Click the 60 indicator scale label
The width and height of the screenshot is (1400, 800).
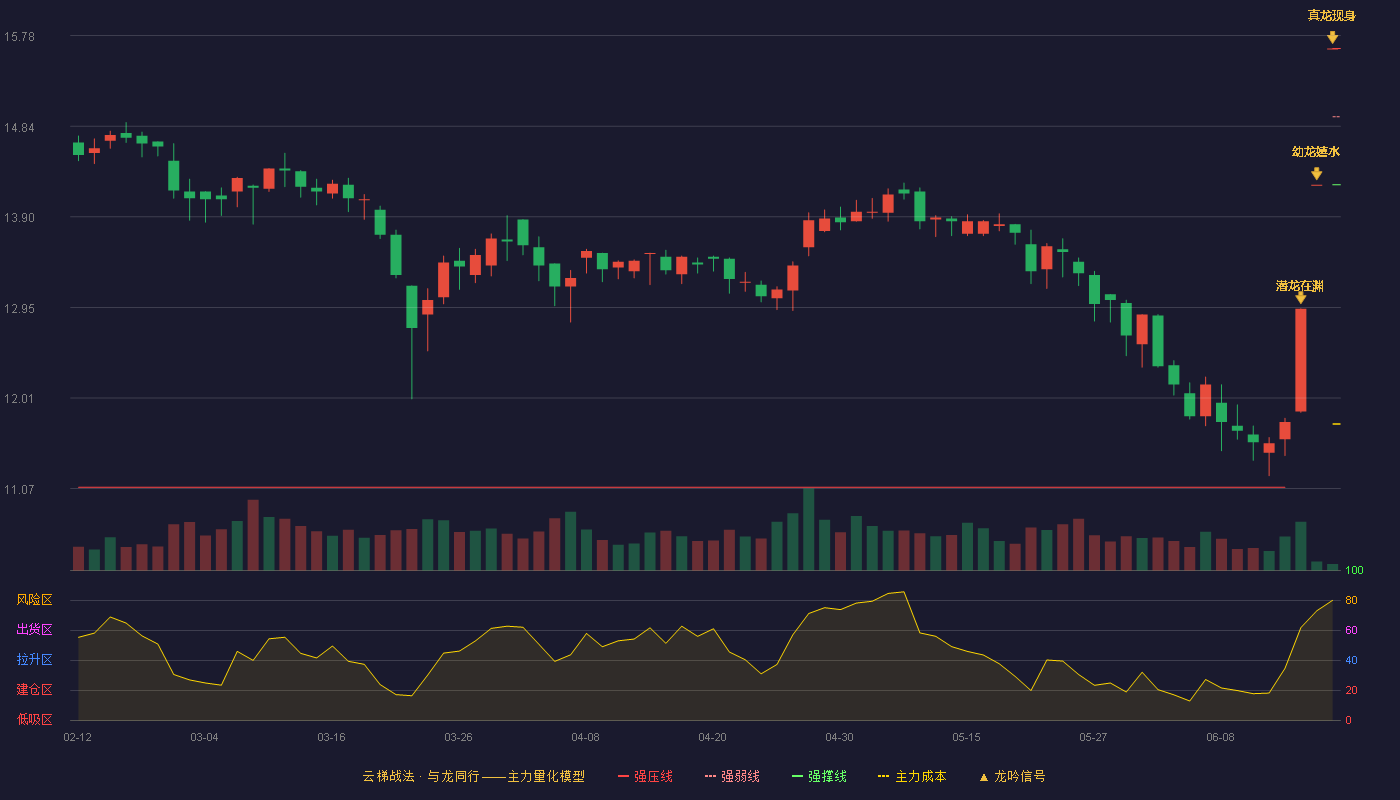pos(1351,630)
